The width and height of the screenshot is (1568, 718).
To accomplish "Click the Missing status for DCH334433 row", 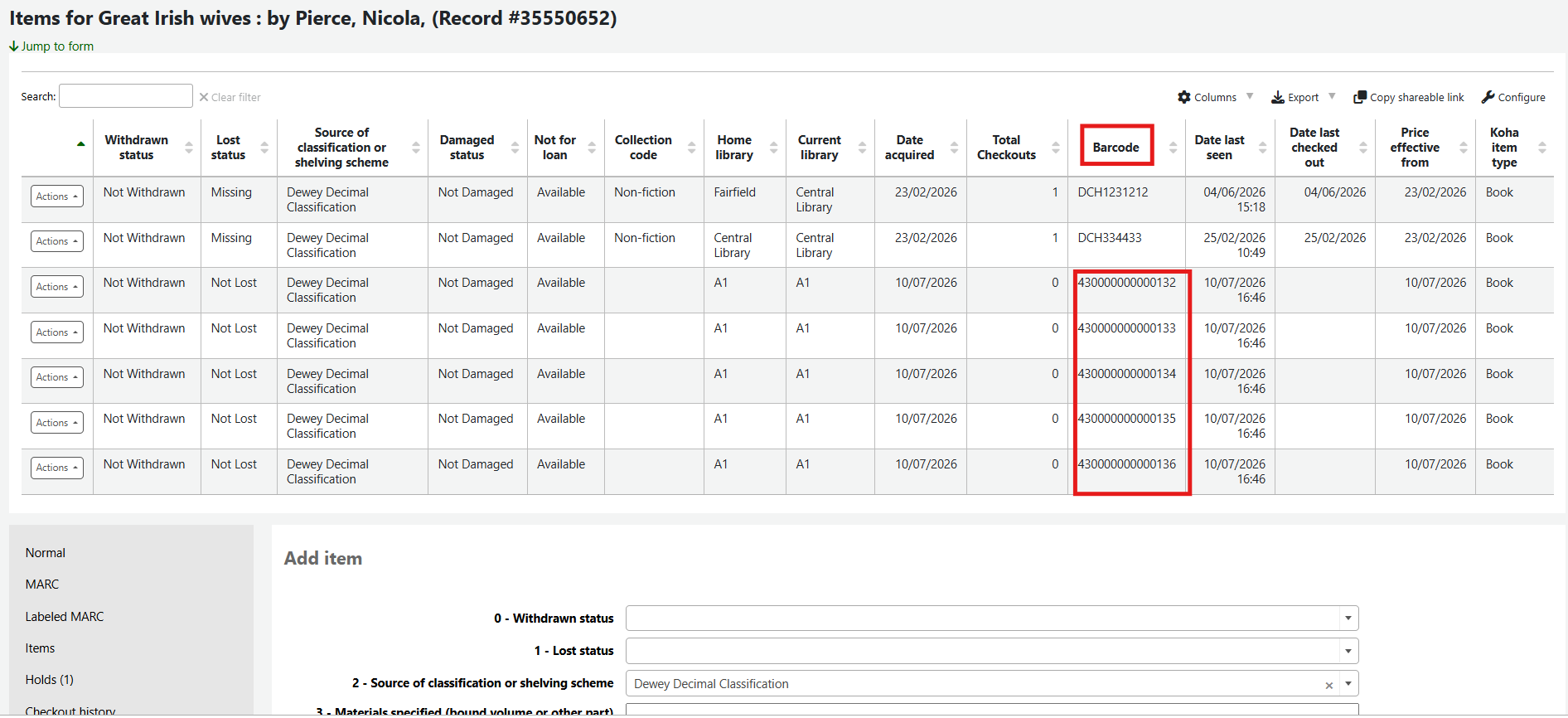I will click(x=231, y=238).
